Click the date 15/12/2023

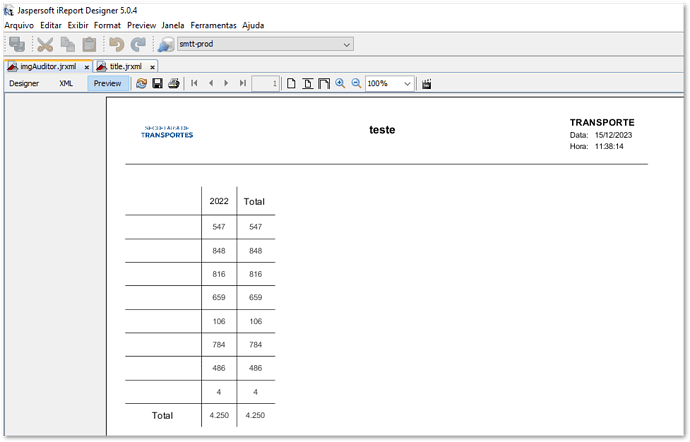click(613, 135)
